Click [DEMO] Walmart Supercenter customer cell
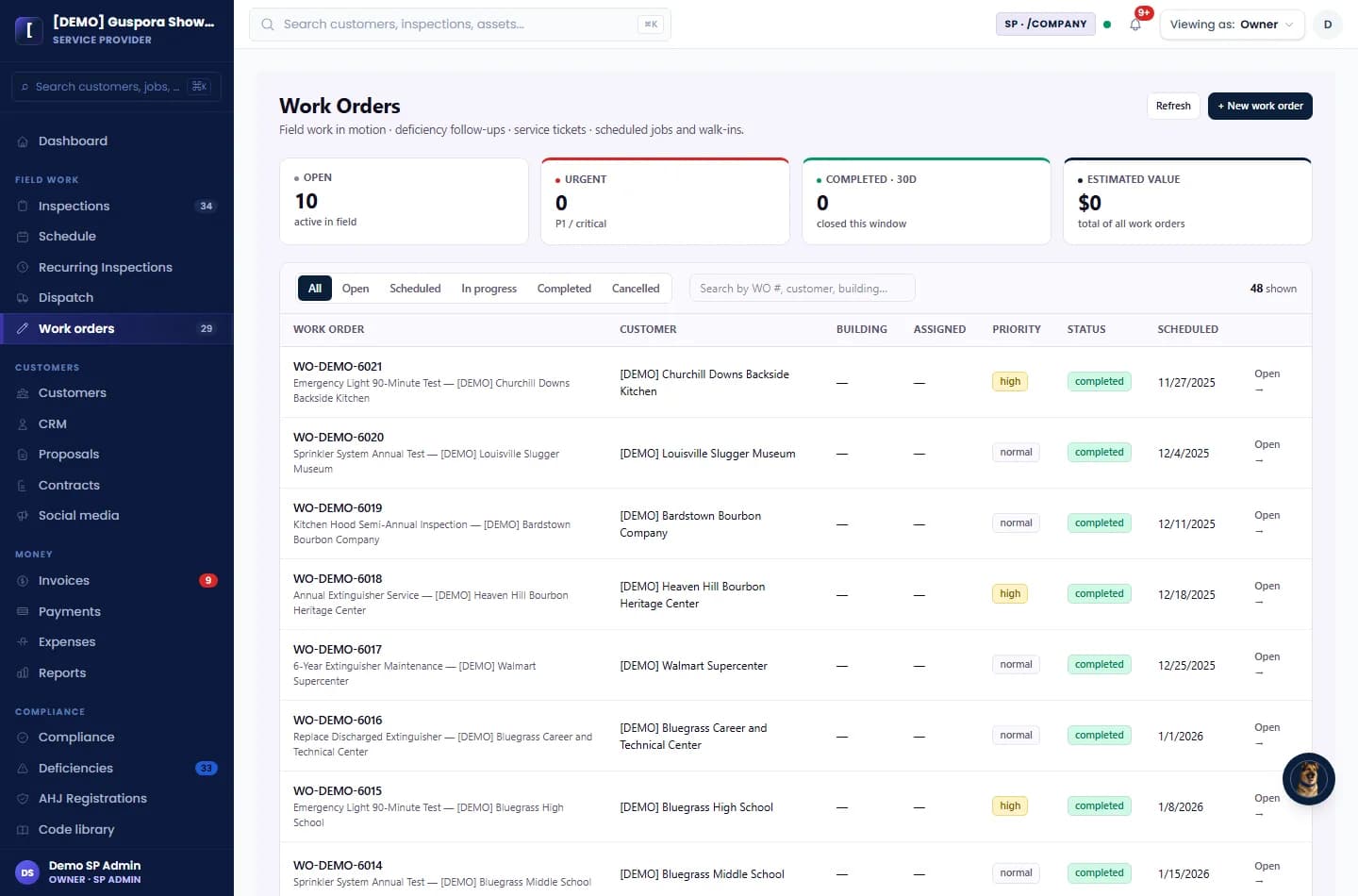Viewport: 1358px width, 896px height. pyautogui.click(x=693, y=666)
